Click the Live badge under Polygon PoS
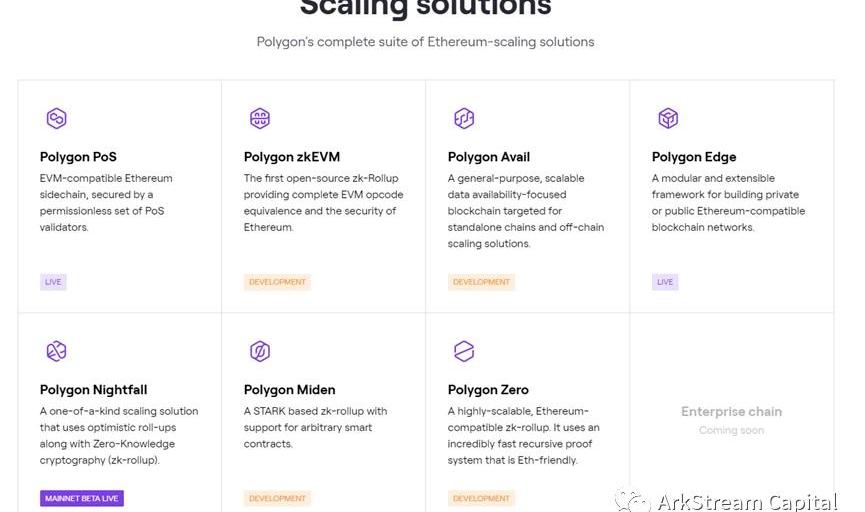 click(x=53, y=282)
